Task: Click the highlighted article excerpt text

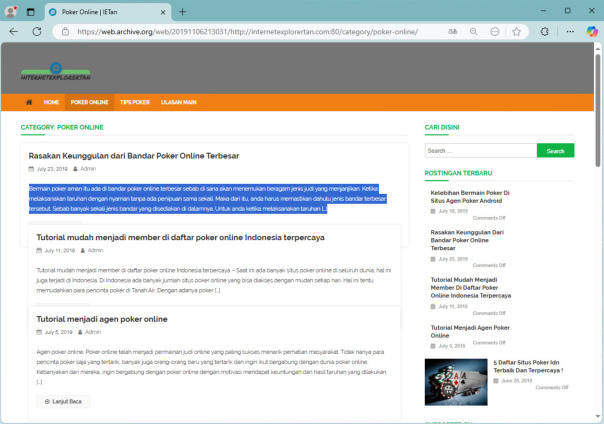Action: point(208,199)
